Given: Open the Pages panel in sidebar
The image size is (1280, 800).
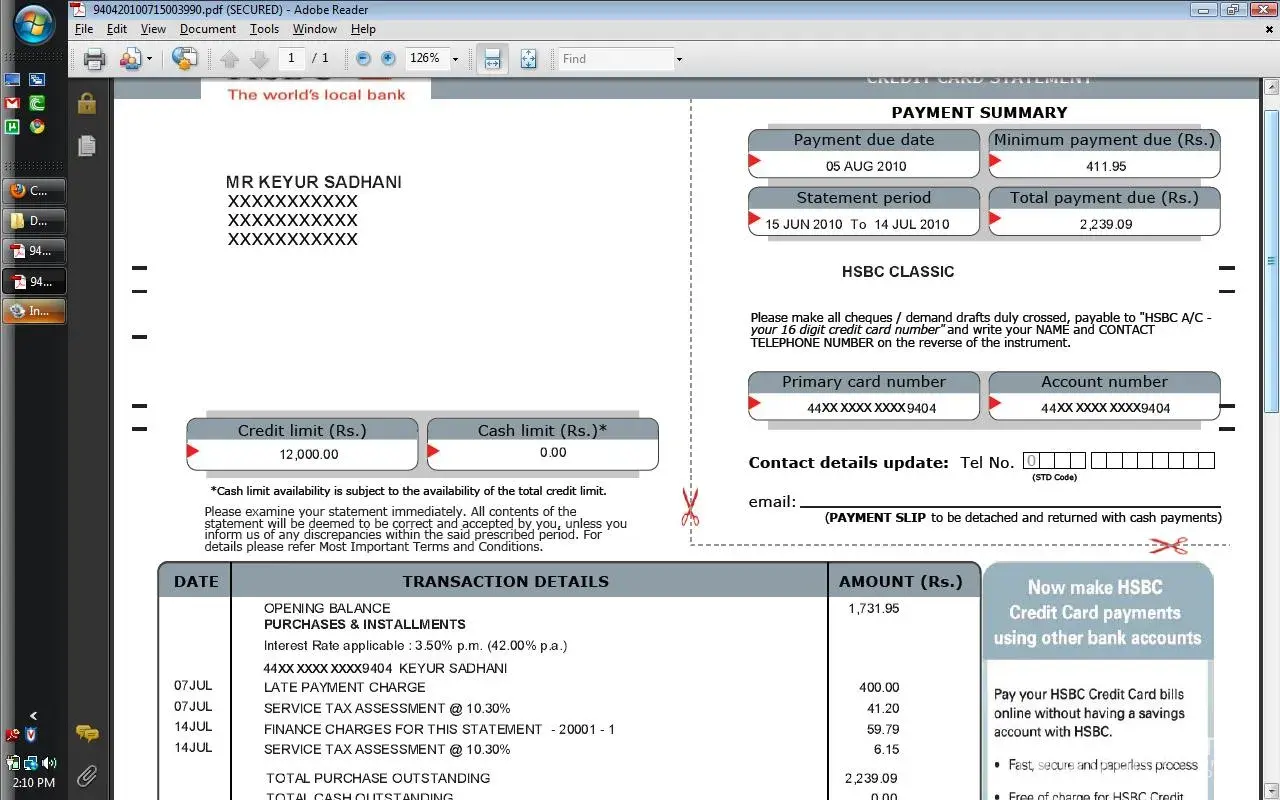Looking at the screenshot, I should click(87, 146).
